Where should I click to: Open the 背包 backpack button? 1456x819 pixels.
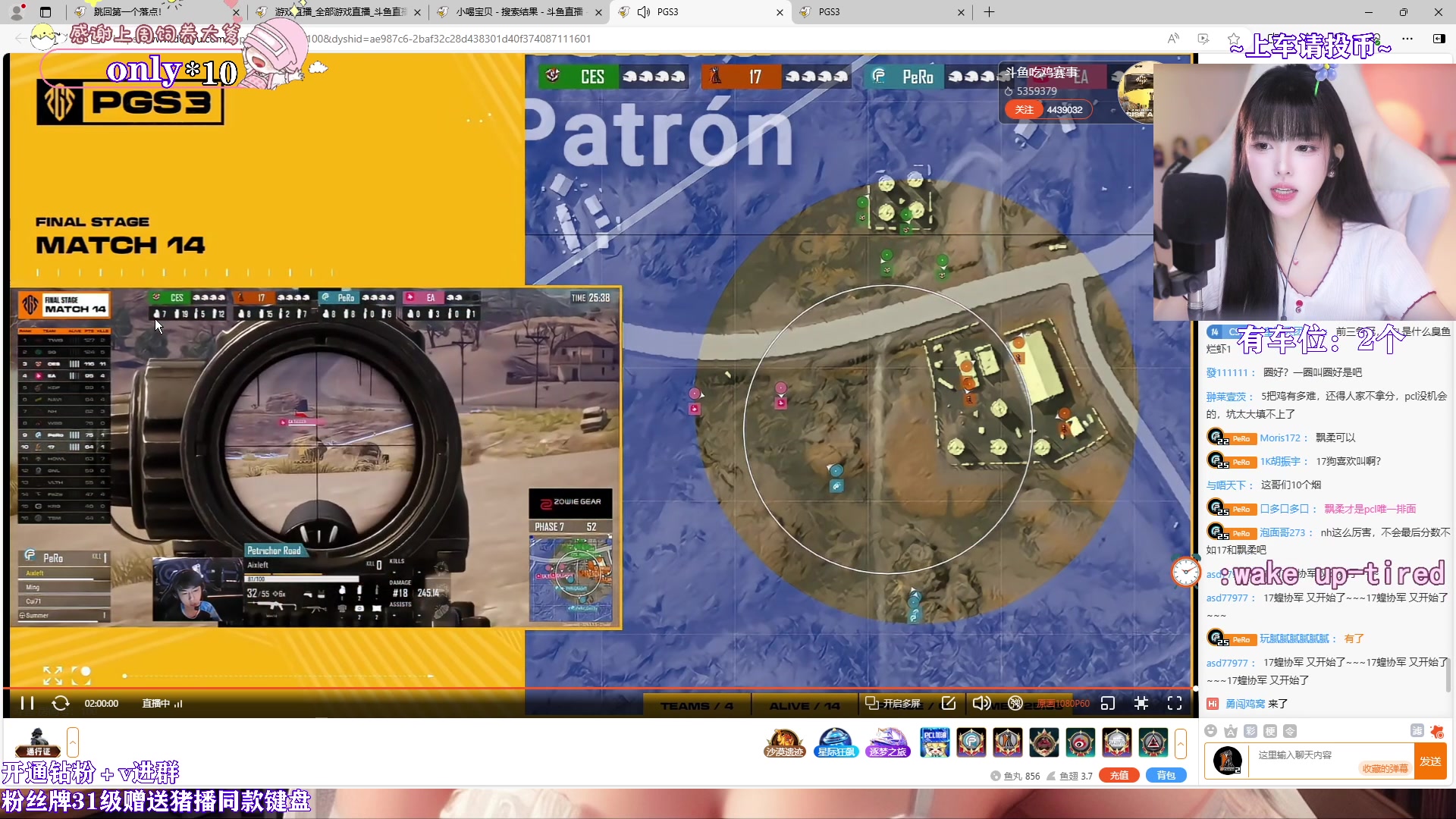tap(1166, 775)
